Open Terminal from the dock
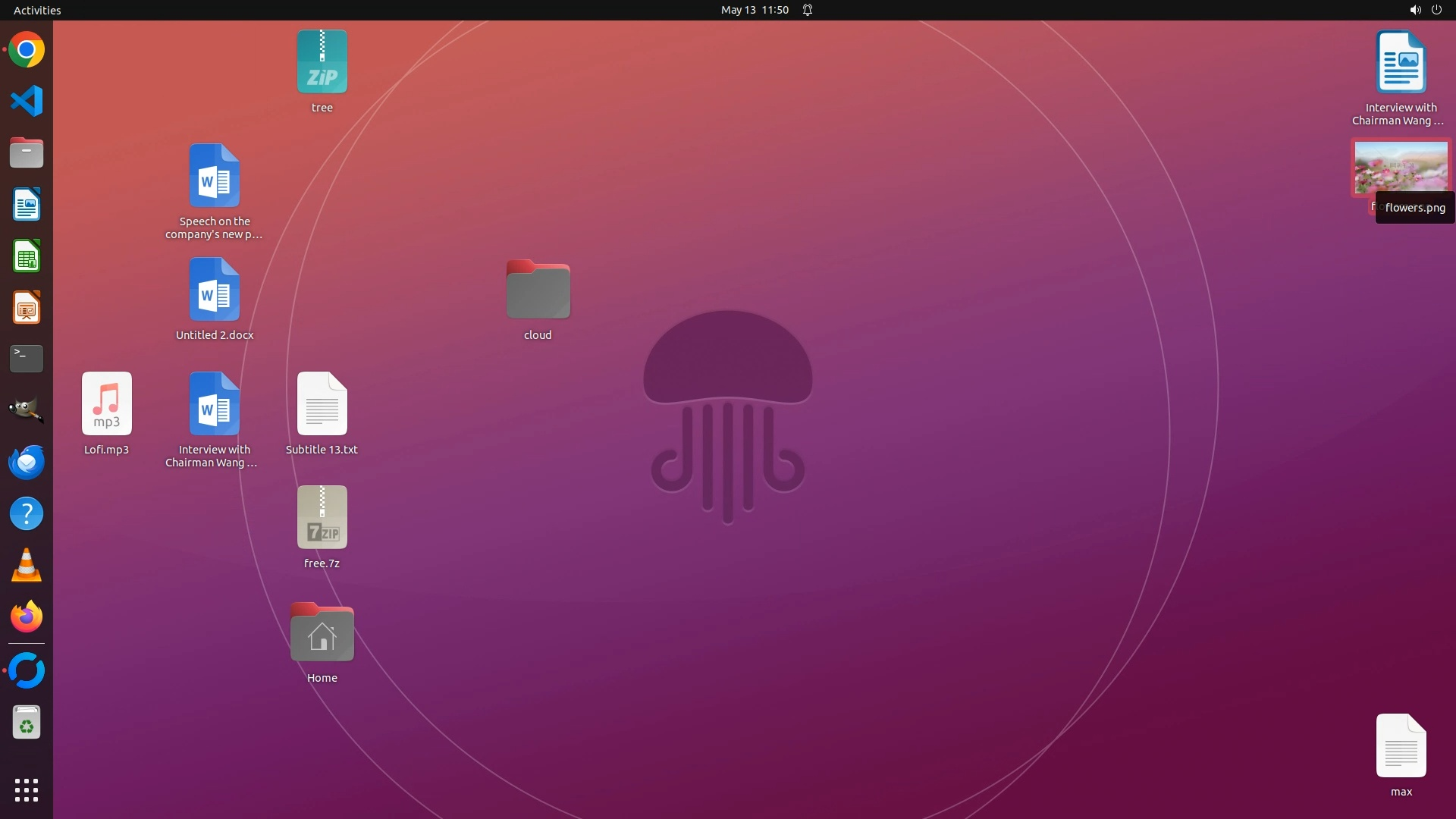Screen dimensions: 1456x819 pos(27,359)
